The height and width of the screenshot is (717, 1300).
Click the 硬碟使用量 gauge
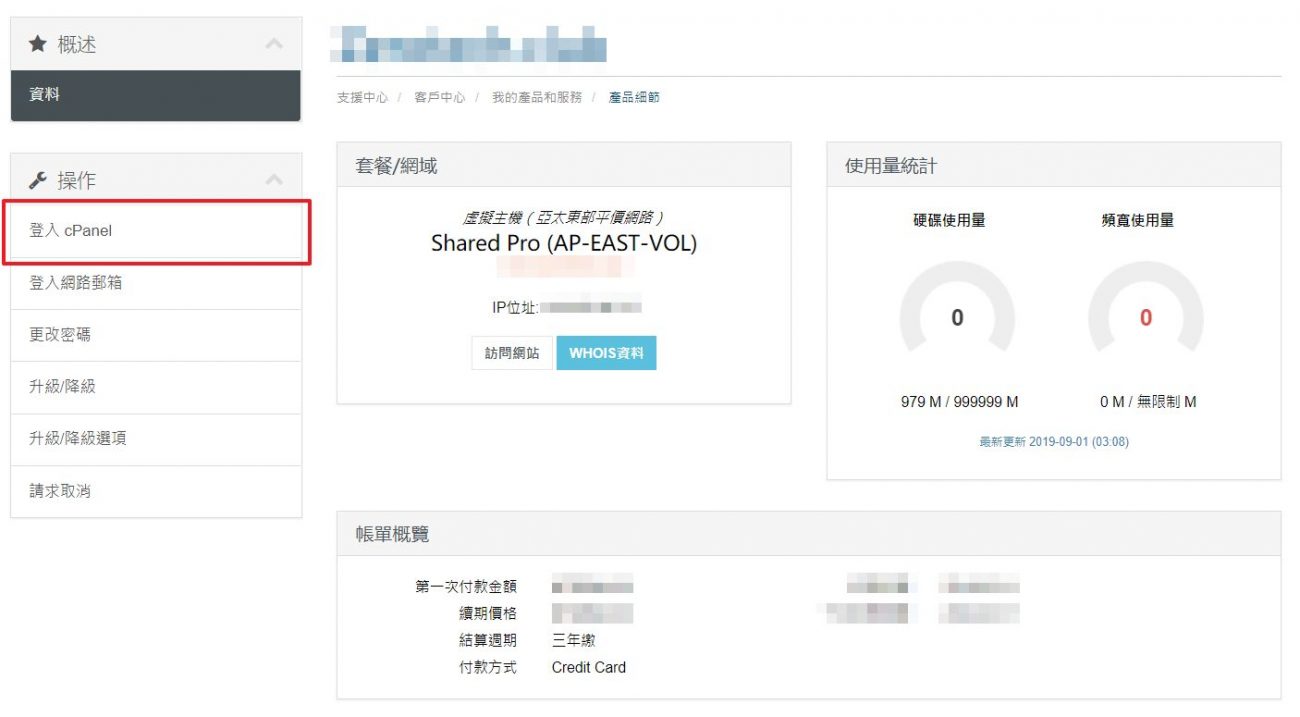click(957, 305)
